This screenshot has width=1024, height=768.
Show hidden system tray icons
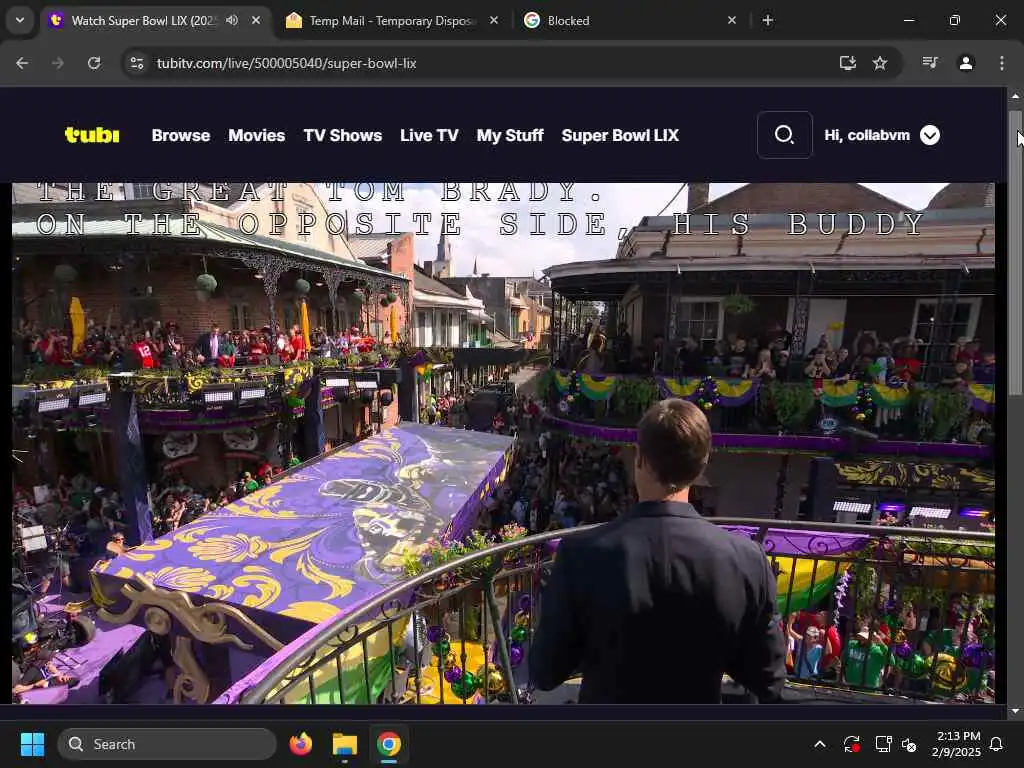coord(820,744)
